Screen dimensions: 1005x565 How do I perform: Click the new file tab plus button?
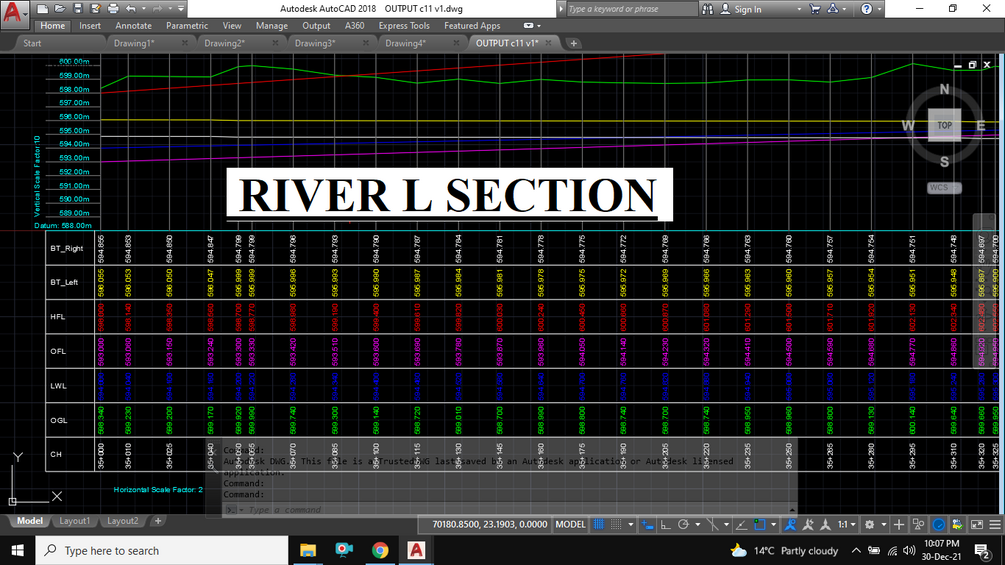[x=573, y=43]
